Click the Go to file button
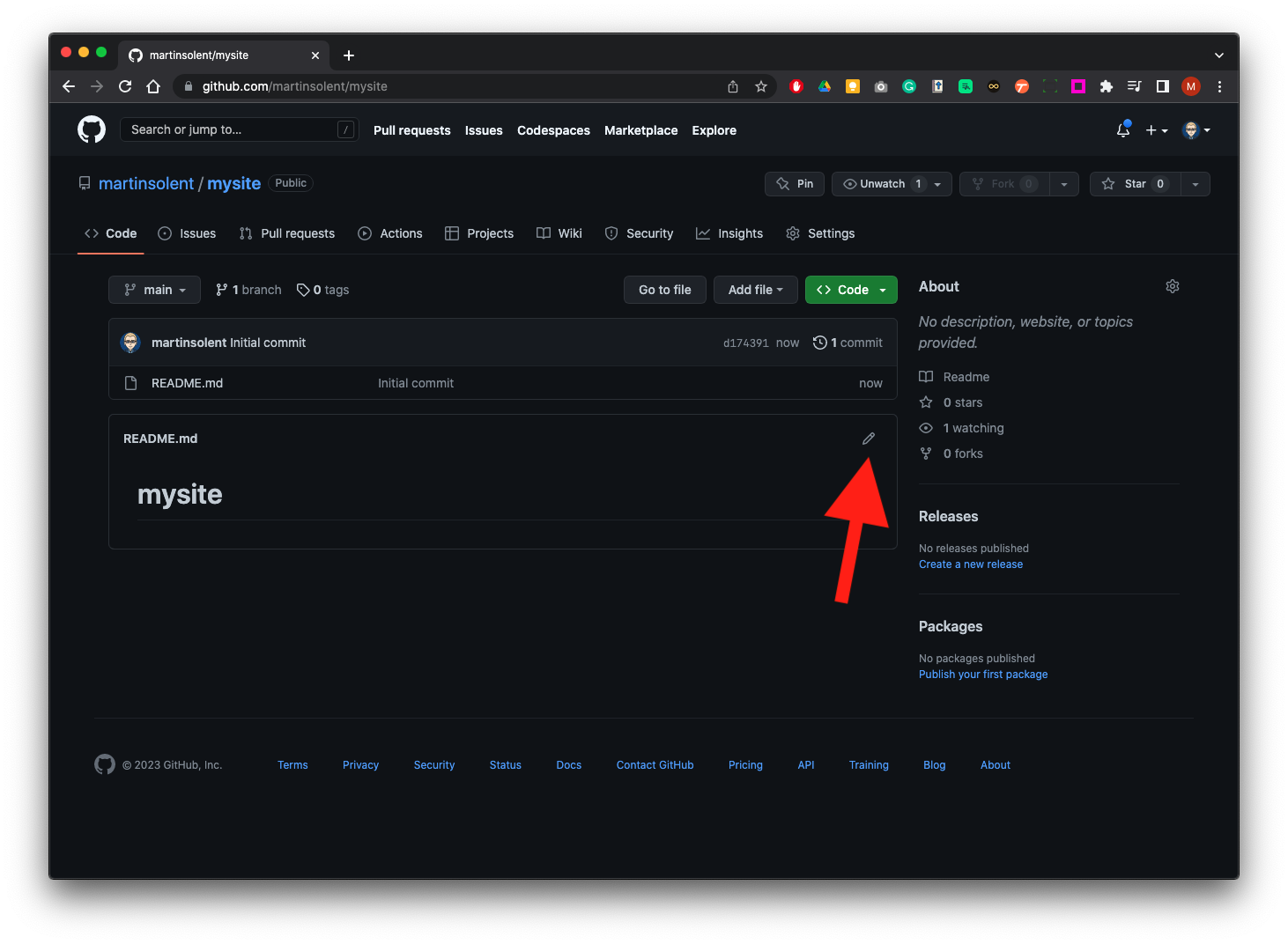The image size is (1288, 944). pos(664,290)
